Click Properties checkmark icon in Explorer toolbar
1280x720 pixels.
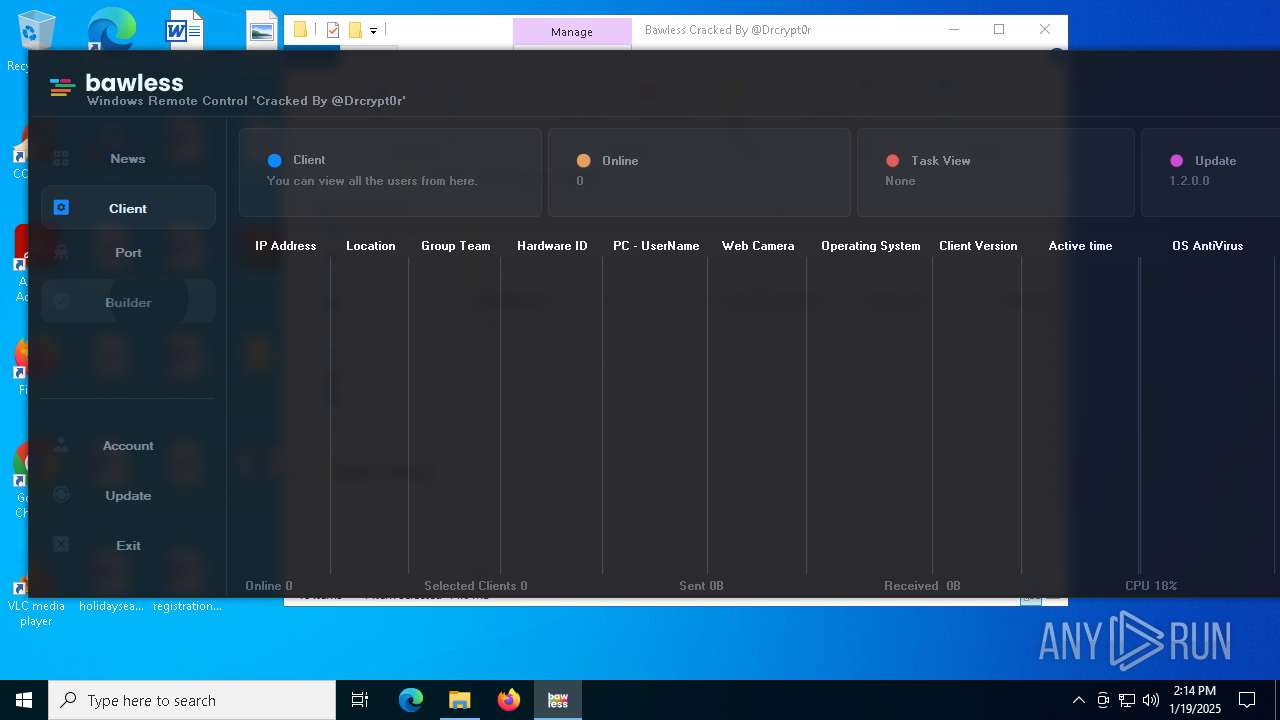click(x=333, y=30)
